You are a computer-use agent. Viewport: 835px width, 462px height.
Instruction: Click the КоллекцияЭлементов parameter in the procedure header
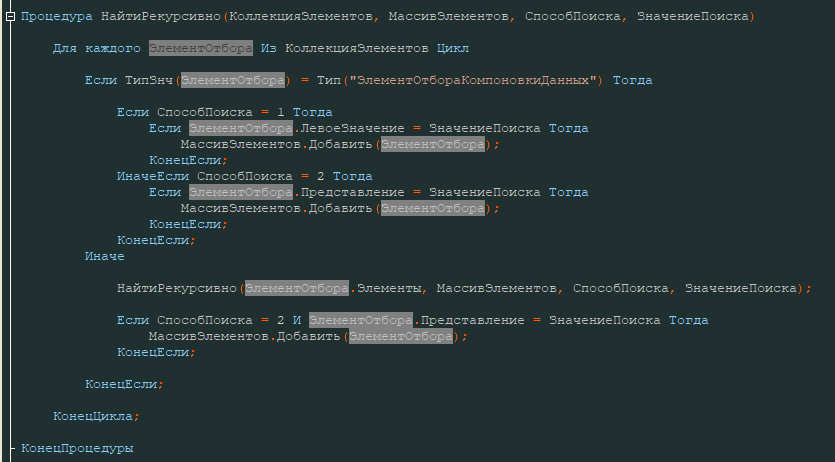[x=300, y=16]
